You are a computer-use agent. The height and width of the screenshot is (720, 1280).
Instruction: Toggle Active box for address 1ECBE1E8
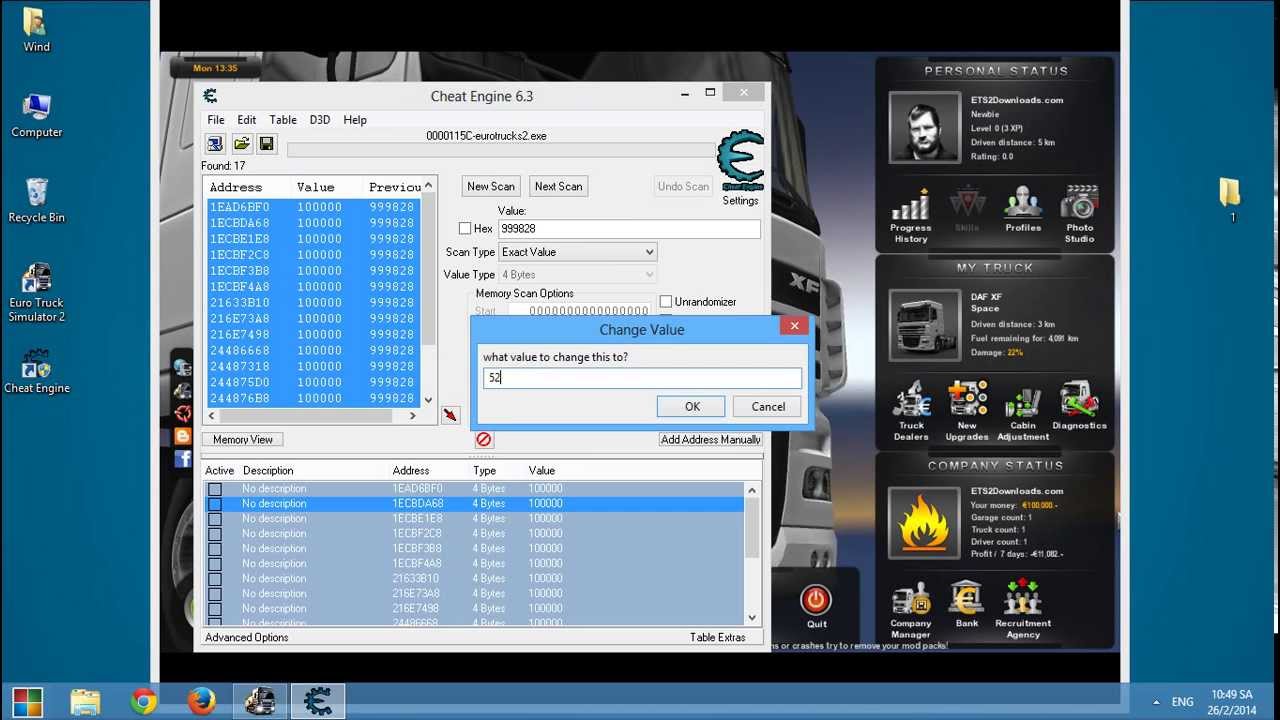pyautogui.click(x=215, y=519)
